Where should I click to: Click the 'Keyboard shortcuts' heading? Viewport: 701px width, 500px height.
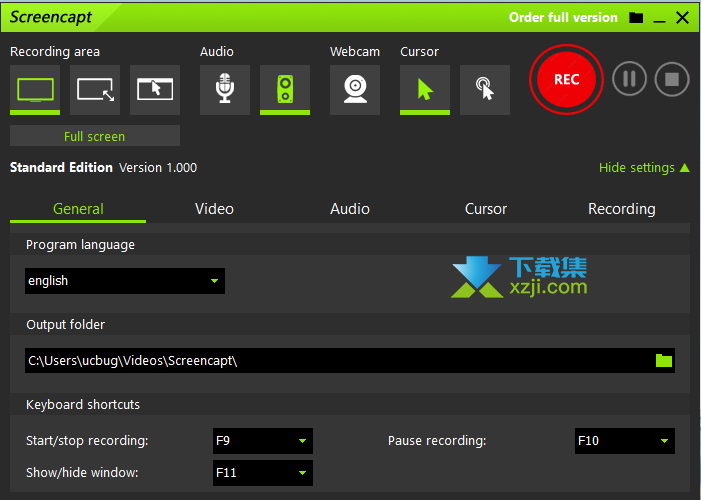tap(83, 405)
